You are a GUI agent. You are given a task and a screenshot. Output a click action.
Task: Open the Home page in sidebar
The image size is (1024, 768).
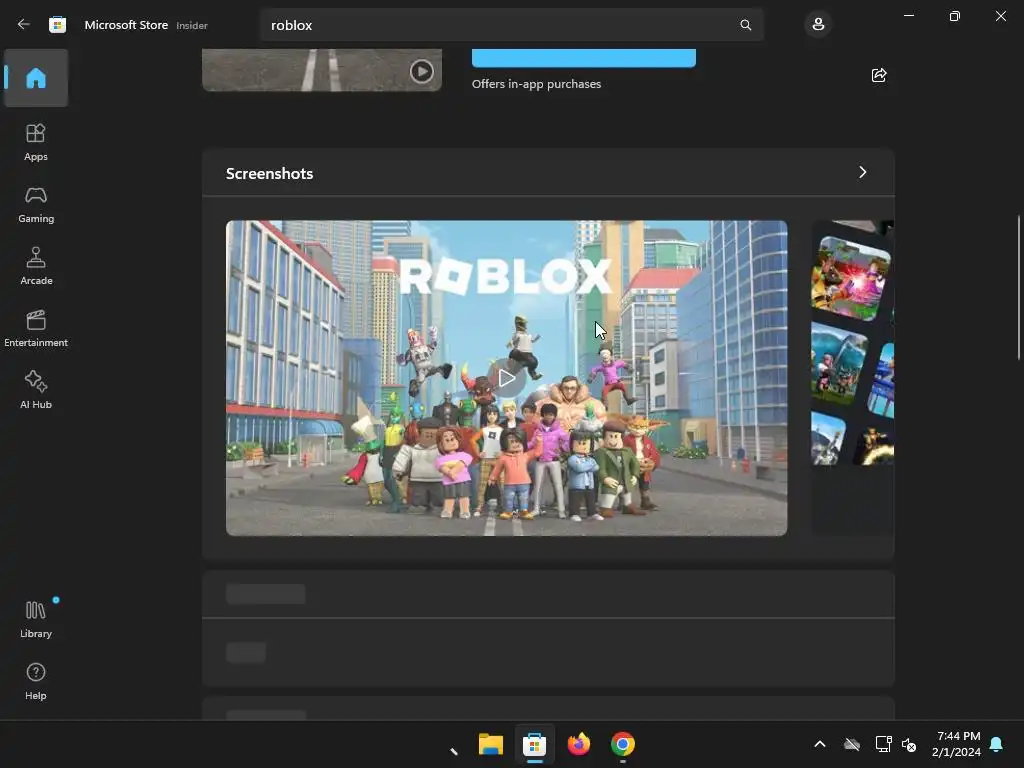[36, 78]
